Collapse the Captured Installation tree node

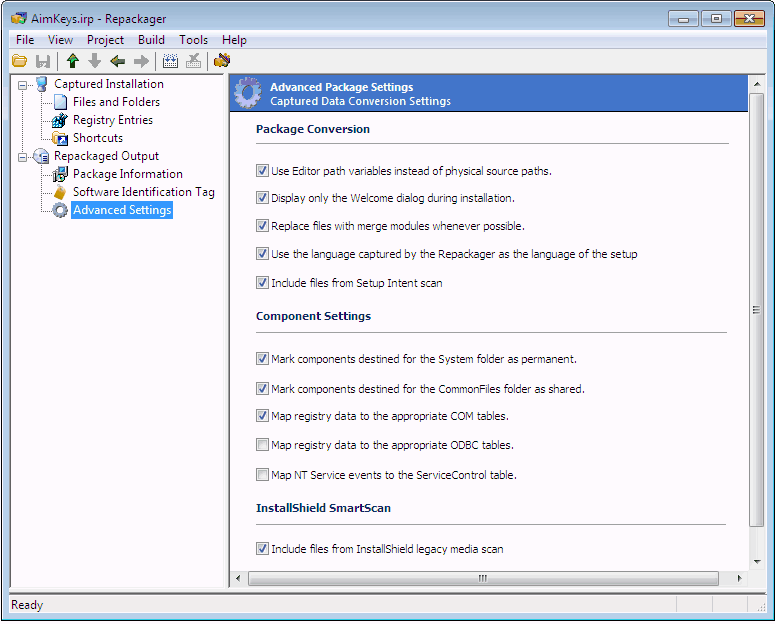tap(23, 84)
